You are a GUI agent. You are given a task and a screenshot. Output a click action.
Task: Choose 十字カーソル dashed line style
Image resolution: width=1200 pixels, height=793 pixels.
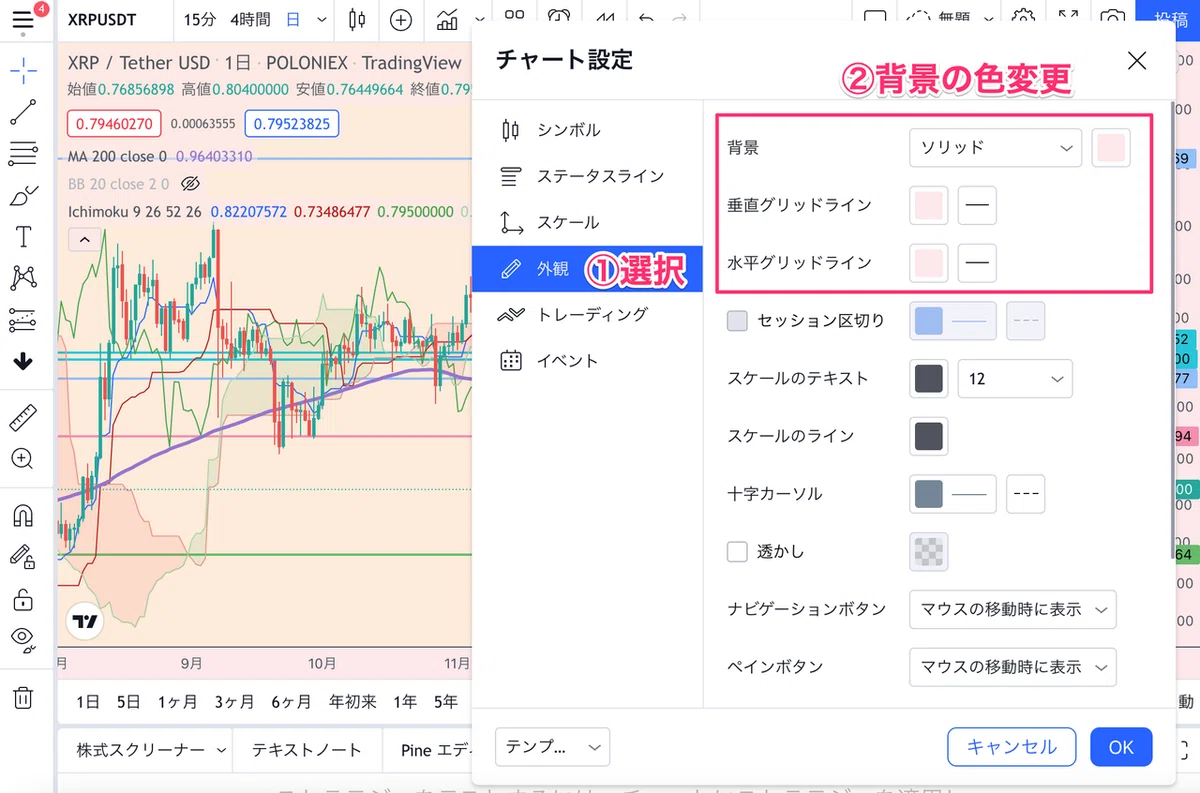pos(1025,494)
